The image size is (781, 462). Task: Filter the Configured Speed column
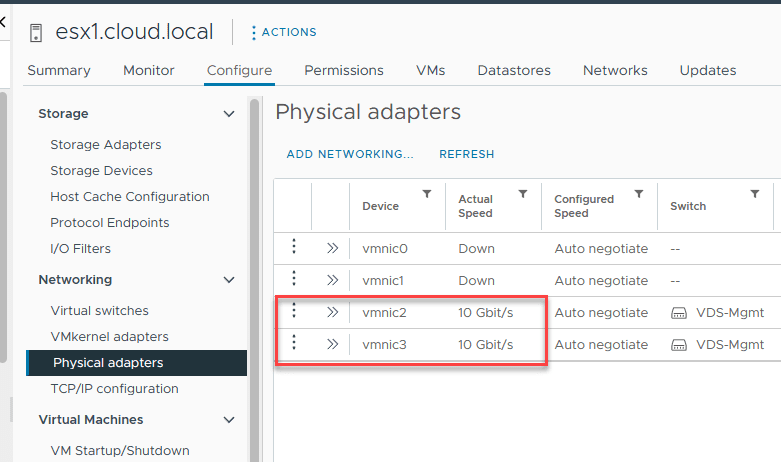639,194
